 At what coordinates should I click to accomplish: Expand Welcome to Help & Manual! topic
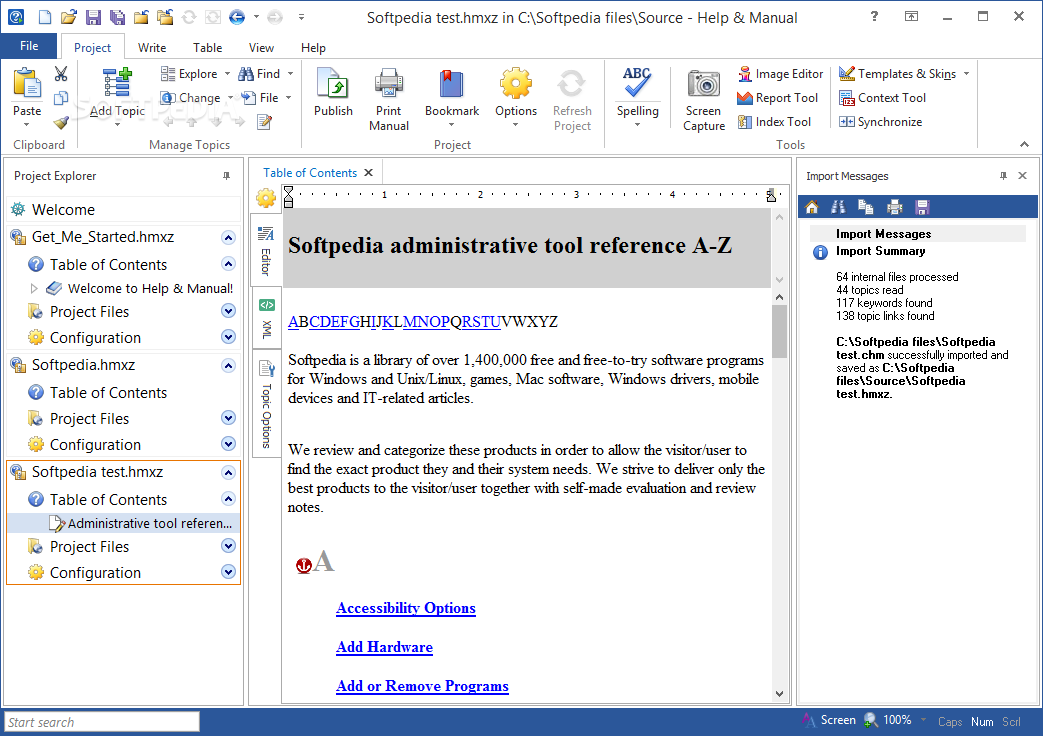(x=35, y=288)
